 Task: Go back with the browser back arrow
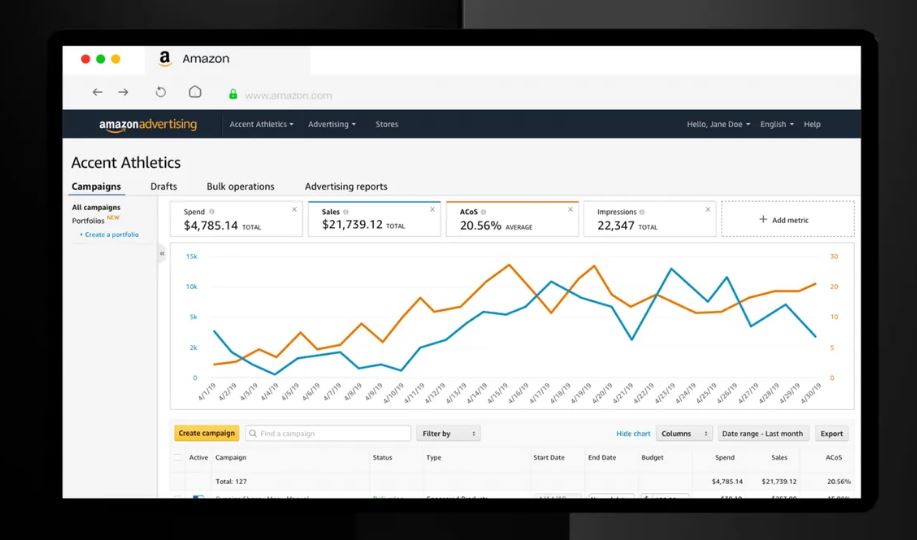coord(98,92)
